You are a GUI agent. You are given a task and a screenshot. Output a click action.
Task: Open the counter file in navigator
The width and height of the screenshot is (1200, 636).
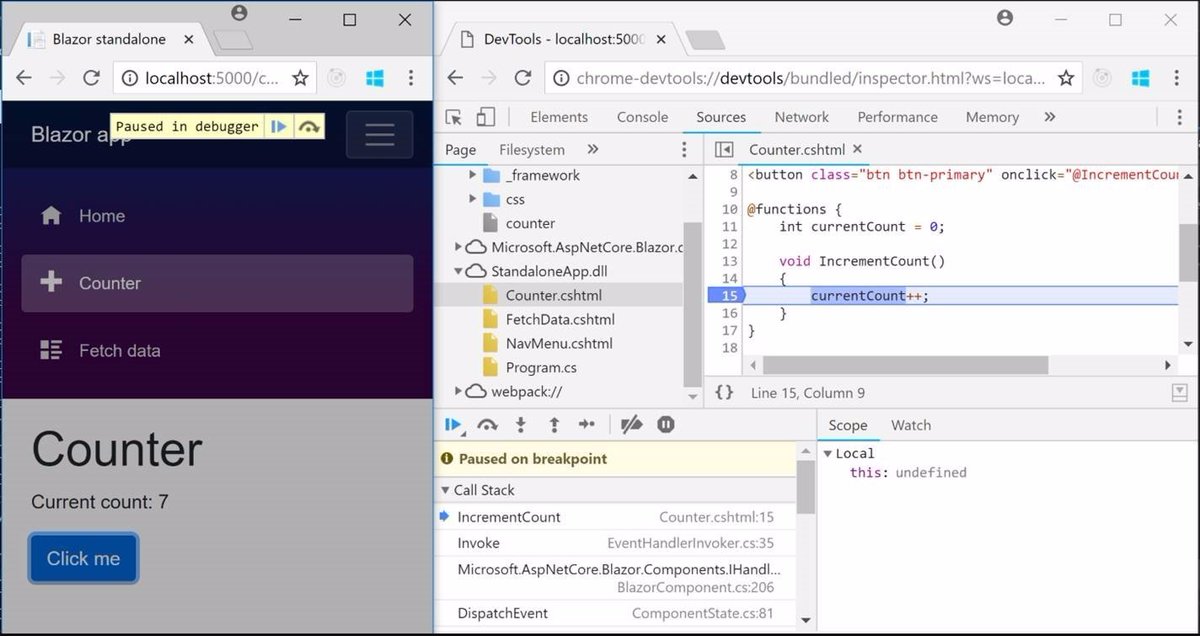tap(530, 223)
